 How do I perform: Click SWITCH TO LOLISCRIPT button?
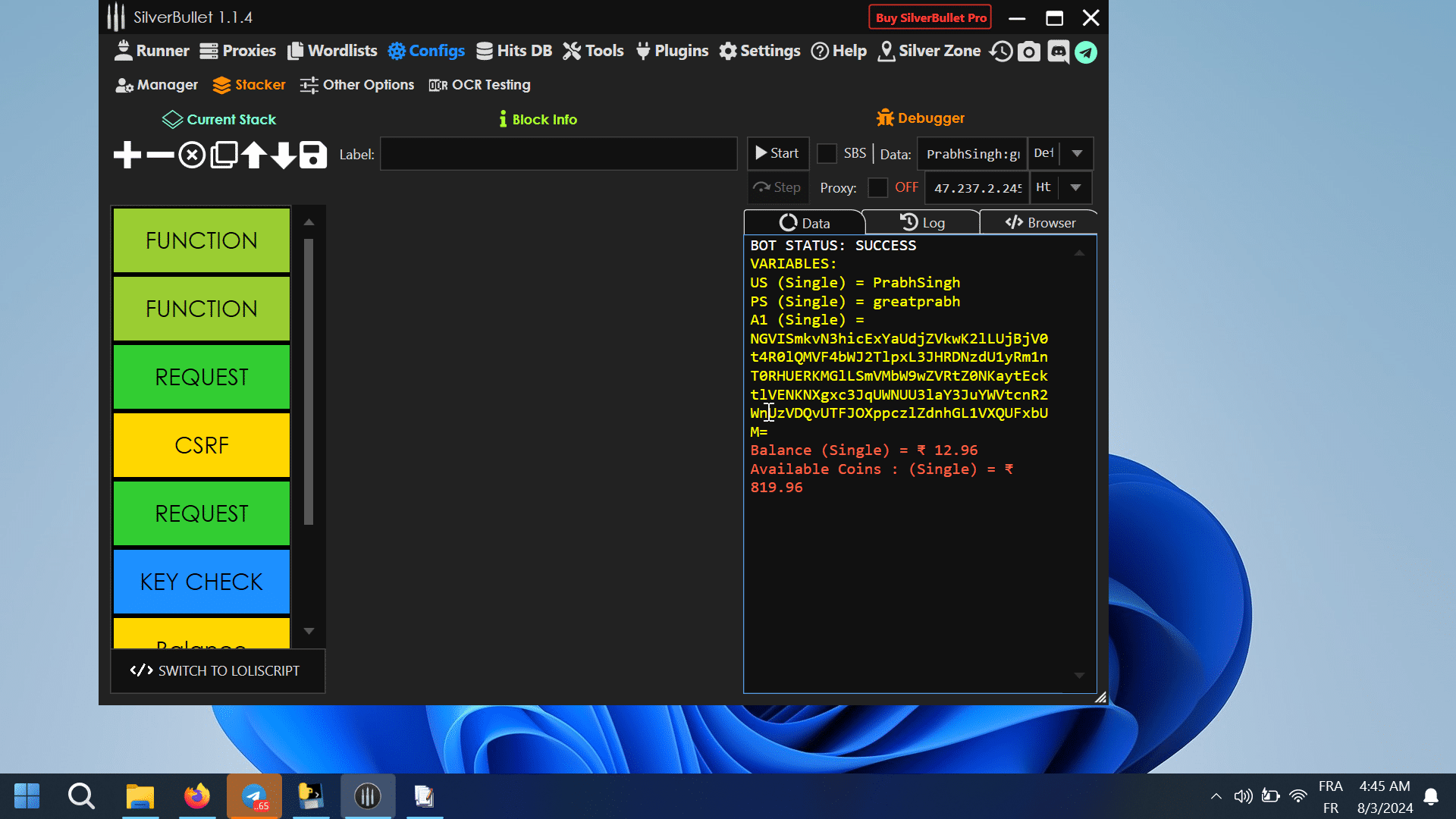coord(217,670)
